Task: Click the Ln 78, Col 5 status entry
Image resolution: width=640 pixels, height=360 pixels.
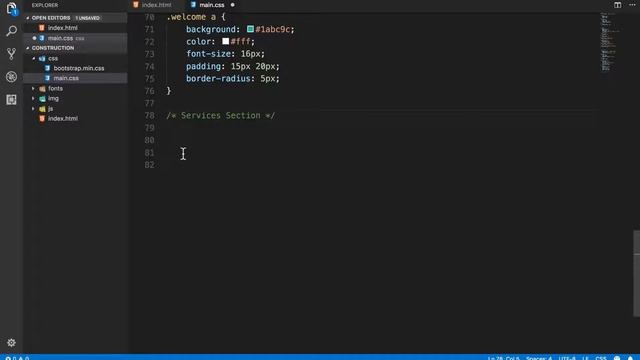Action: point(503,358)
